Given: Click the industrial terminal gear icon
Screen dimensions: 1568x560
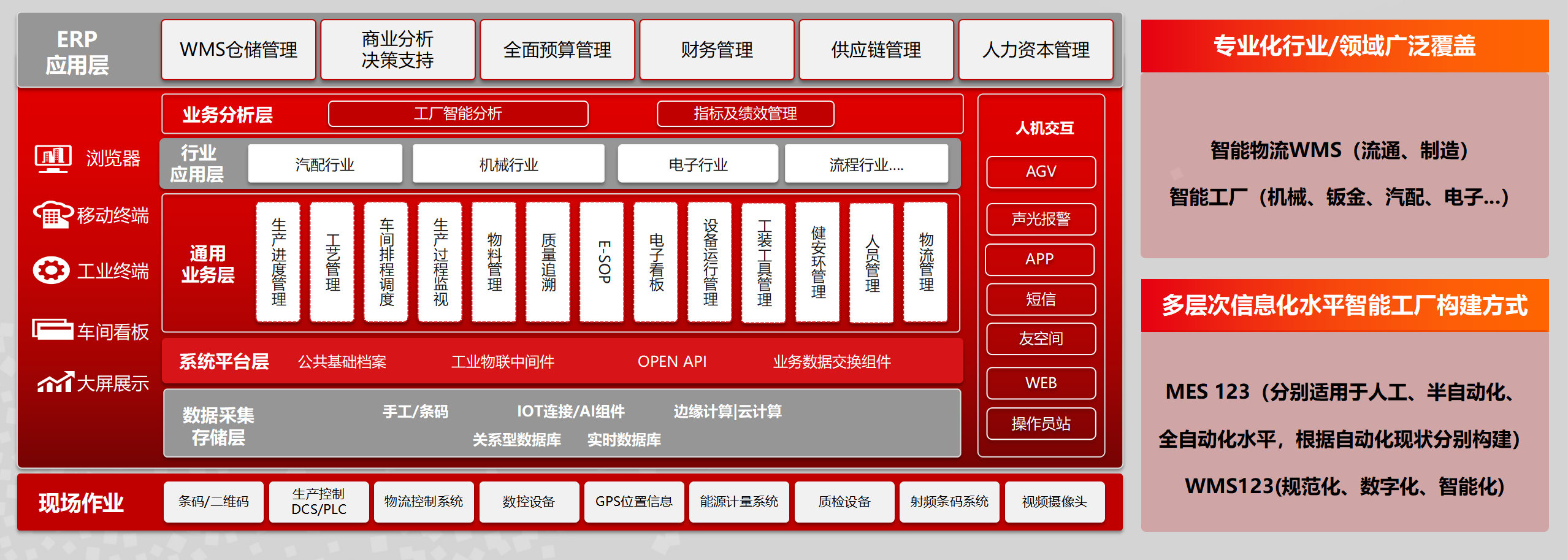Looking at the screenshot, I should click(x=52, y=270).
